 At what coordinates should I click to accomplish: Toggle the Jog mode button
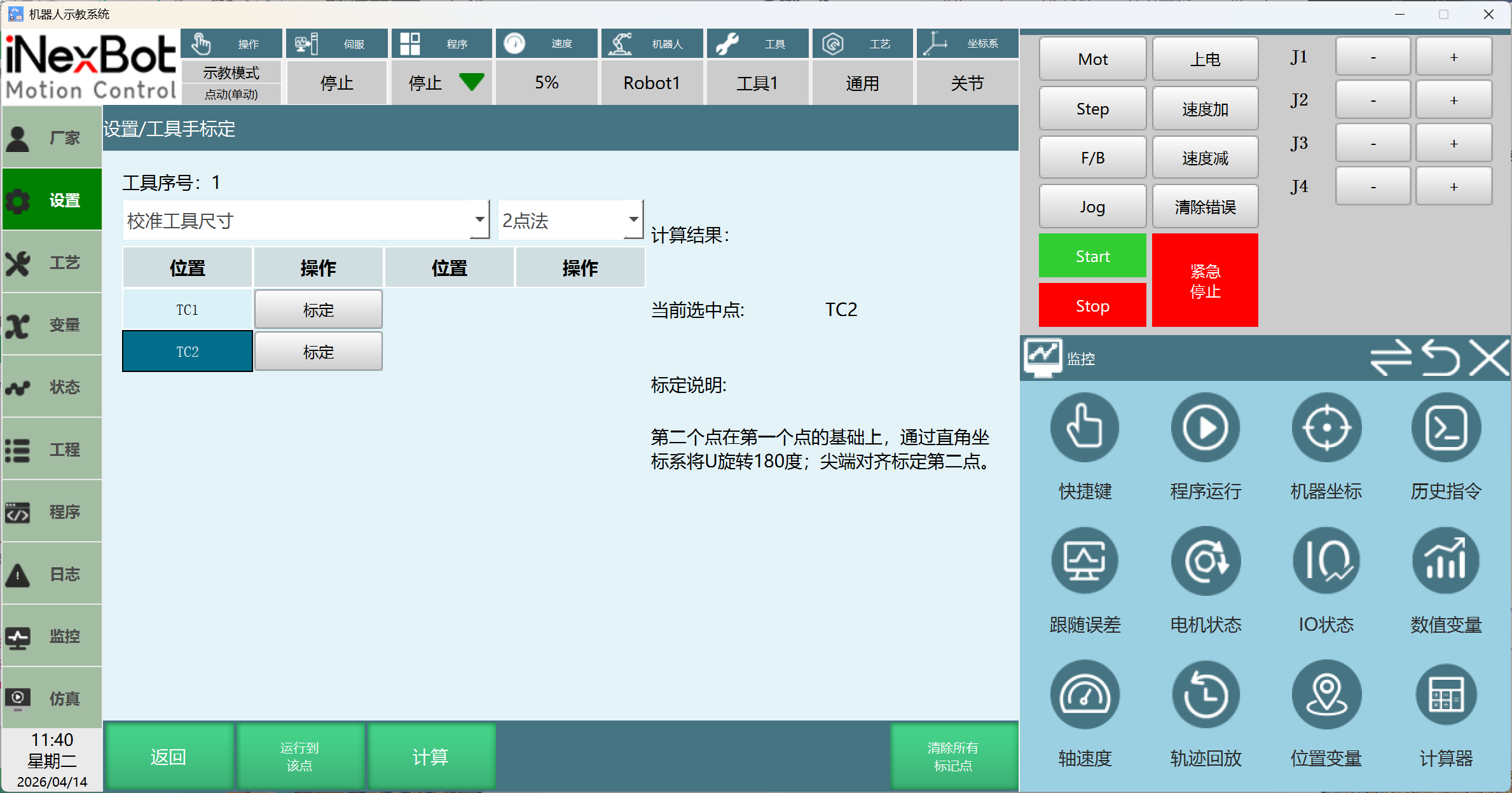[x=1092, y=207]
